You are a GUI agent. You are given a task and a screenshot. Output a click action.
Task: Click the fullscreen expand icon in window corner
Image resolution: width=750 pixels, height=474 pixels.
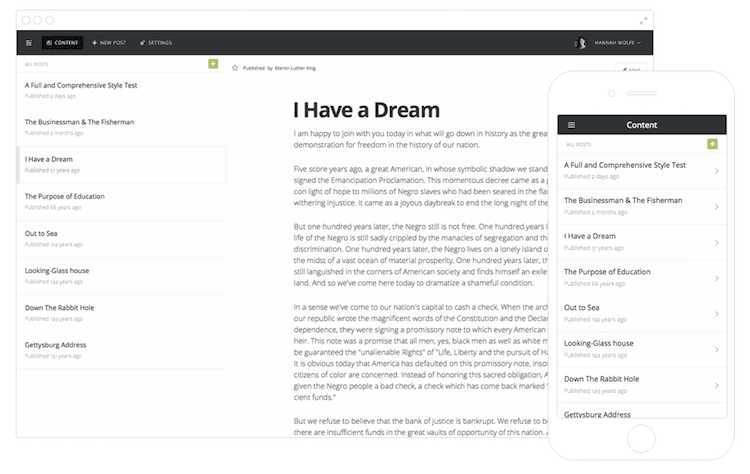tap(643, 21)
